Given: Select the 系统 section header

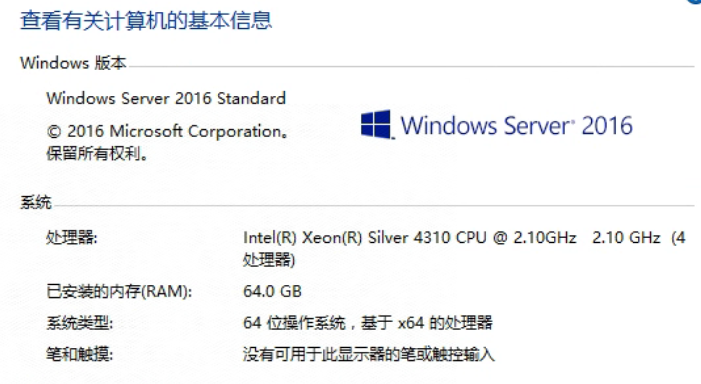Looking at the screenshot, I should pyautogui.click(x=36, y=203).
